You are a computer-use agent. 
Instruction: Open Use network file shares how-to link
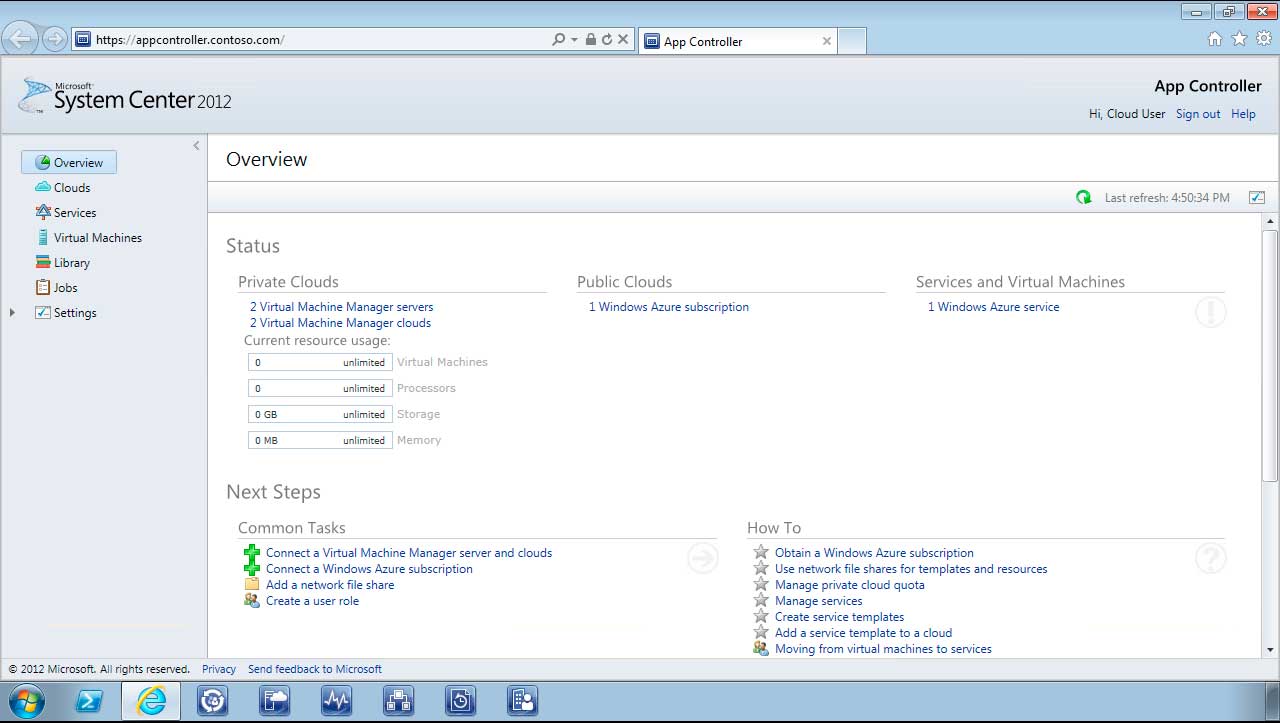click(911, 569)
